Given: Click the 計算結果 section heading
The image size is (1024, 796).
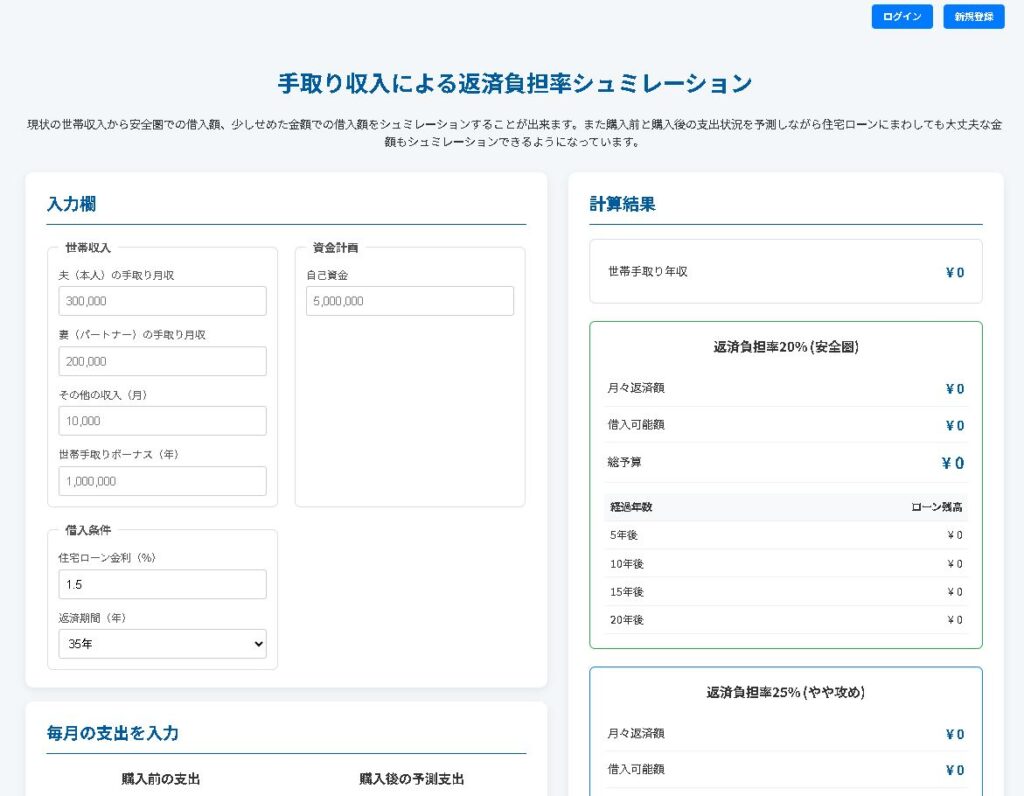Looking at the screenshot, I should click(x=622, y=205).
